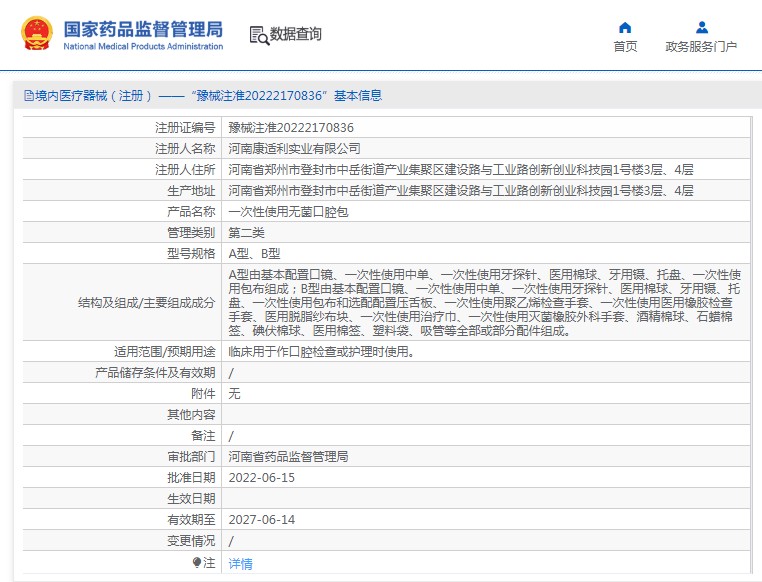Click the 首页 home icon

click(x=625, y=27)
